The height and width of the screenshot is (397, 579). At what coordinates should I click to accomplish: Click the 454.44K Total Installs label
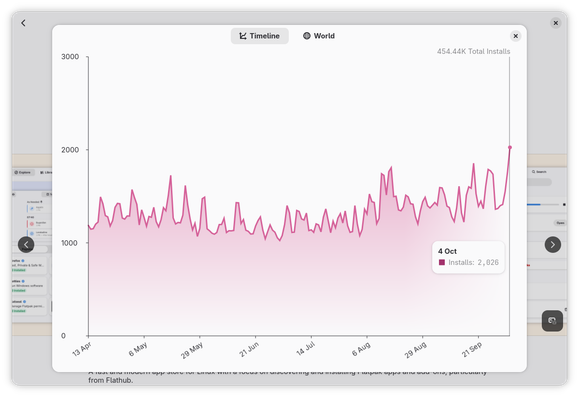click(x=473, y=51)
